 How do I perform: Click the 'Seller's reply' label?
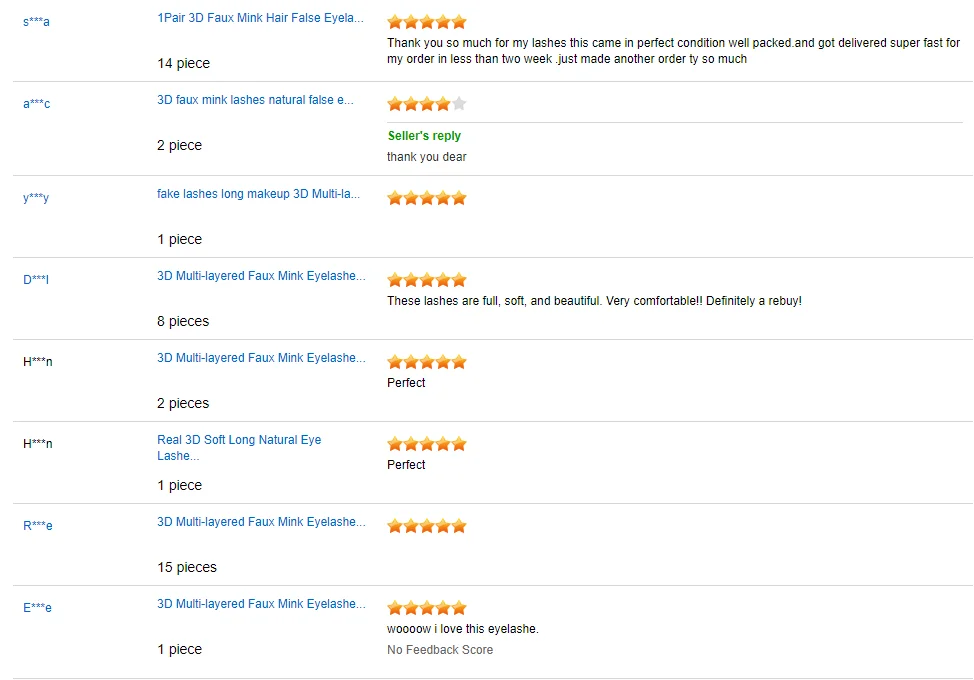pos(424,136)
